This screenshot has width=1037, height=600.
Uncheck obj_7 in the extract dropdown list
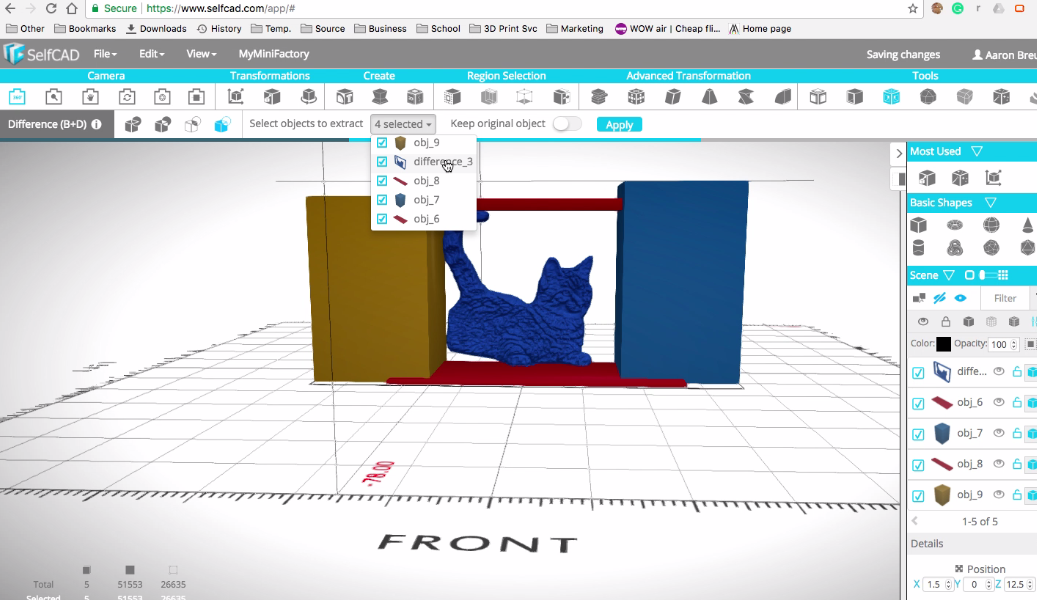382,200
